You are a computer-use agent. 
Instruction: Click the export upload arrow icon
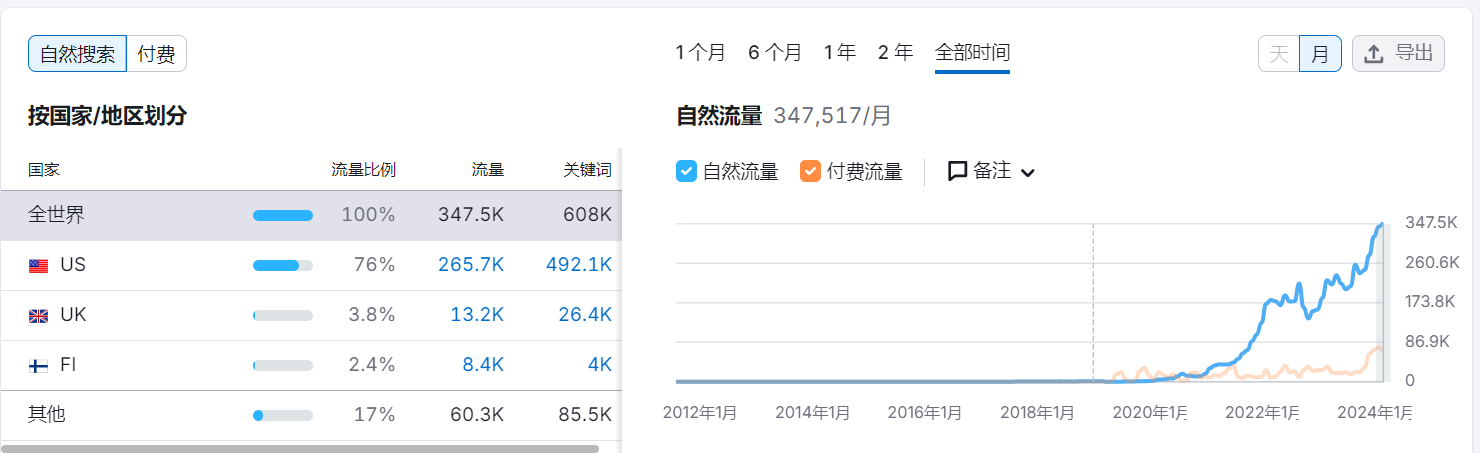(1374, 54)
